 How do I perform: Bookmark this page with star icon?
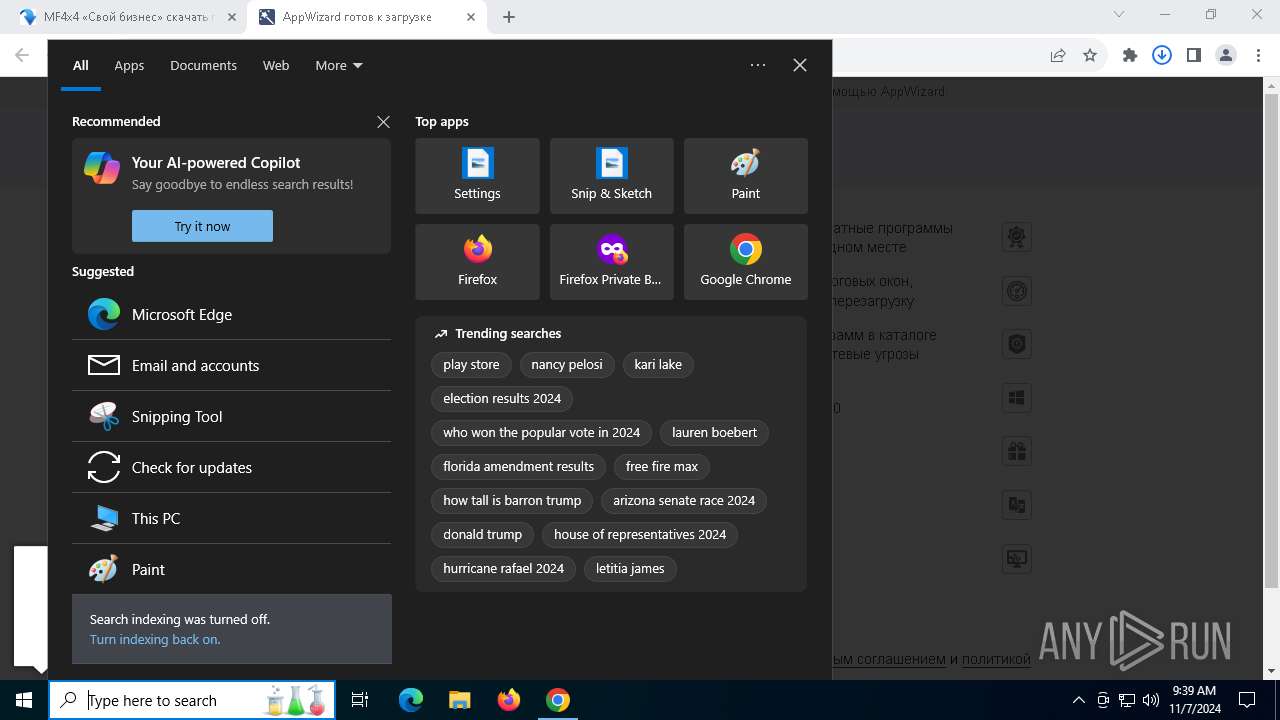pyautogui.click(x=1090, y=56)
